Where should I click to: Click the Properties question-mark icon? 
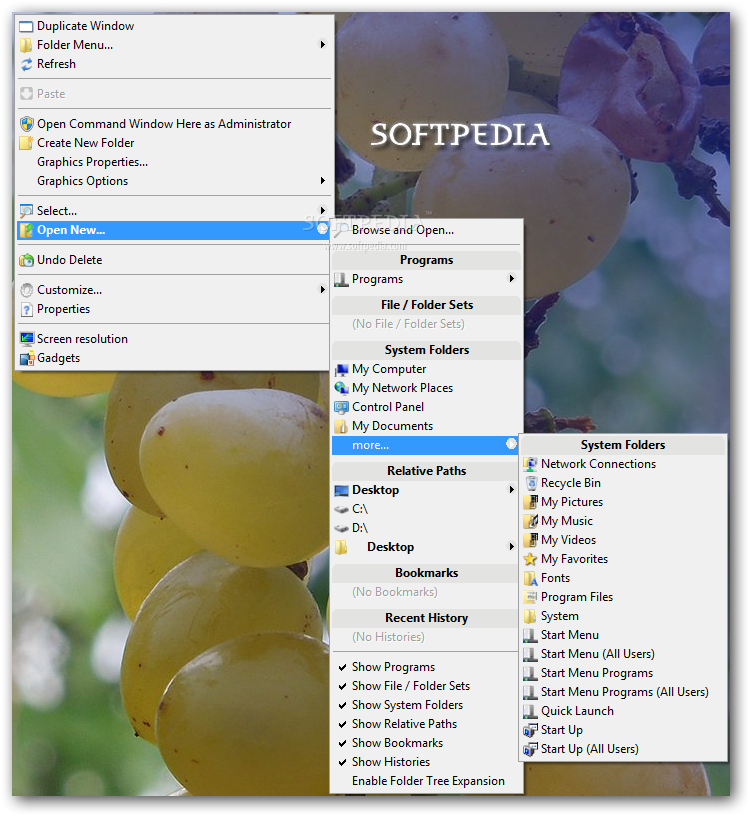(x=27, y=309)
